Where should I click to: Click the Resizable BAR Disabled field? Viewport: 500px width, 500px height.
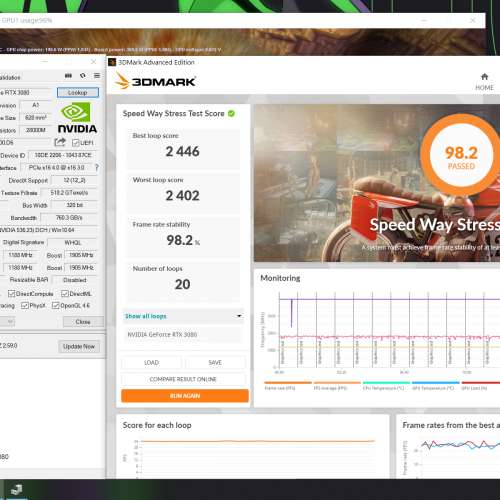coord(75,280)
